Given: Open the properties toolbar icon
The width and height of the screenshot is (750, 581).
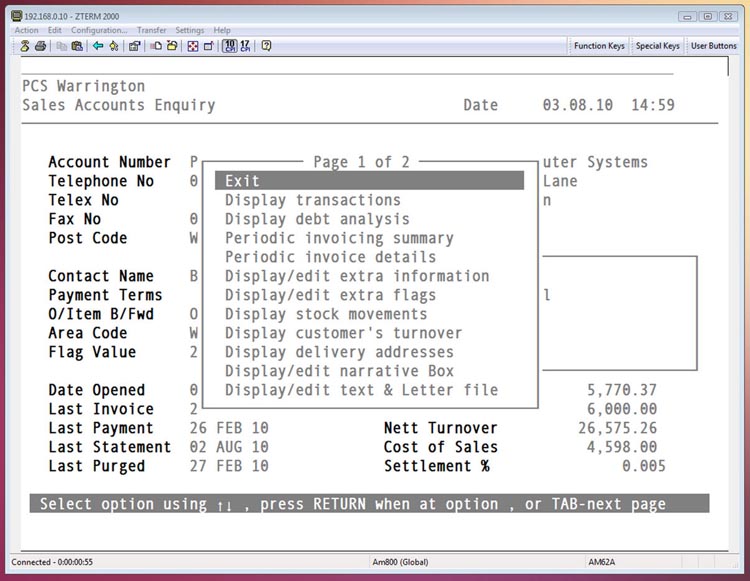Looking at the screenshot, I should point(134,46).
